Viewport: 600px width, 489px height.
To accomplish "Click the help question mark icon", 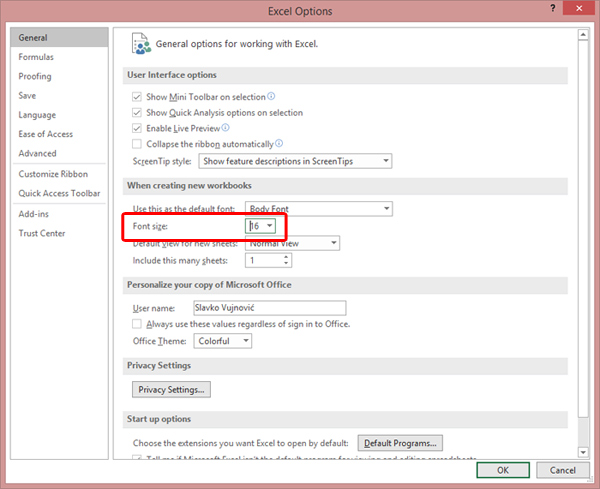I will pos(552,8).
